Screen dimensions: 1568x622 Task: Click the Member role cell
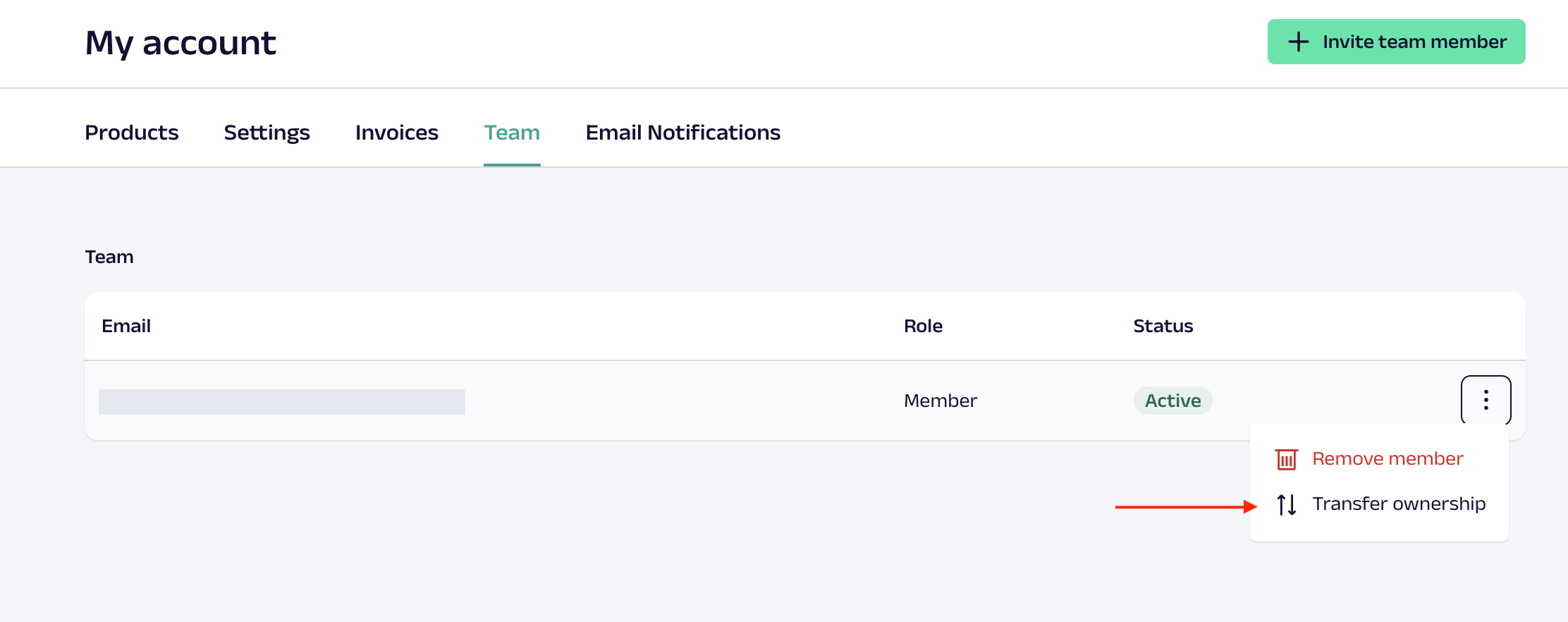[940, 401]
